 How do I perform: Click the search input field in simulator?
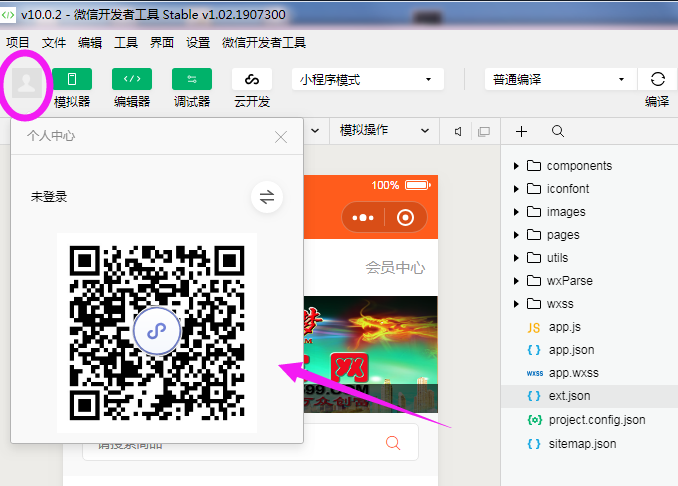[x=251, y=443]
